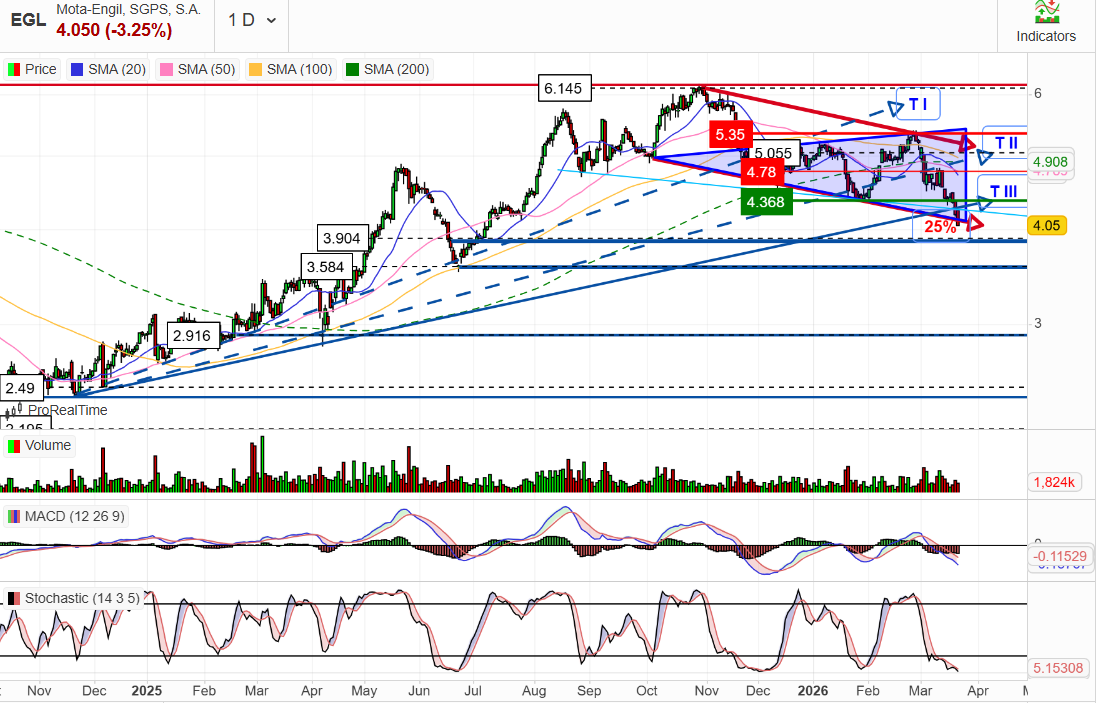Click the red 25% annotation
This screenshot has height=703, width=1096.
pos(940,226)
